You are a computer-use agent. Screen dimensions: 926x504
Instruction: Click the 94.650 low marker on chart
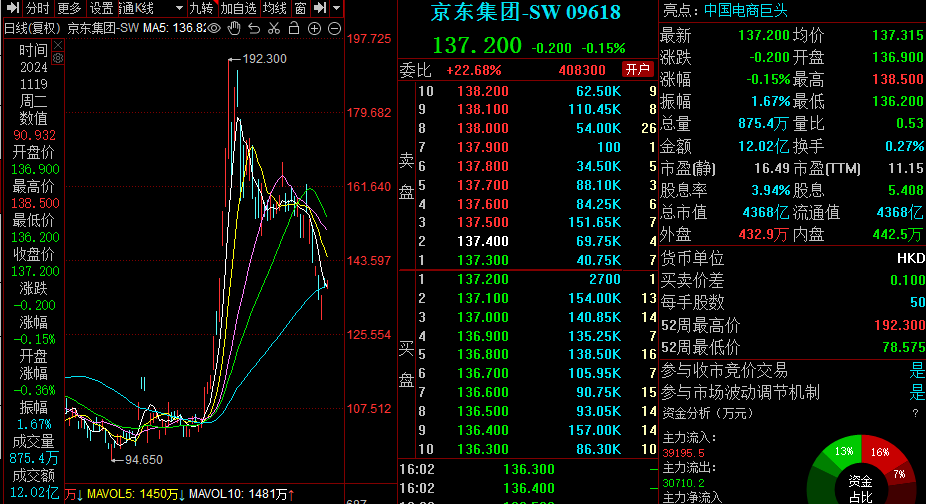click(144, 460)
